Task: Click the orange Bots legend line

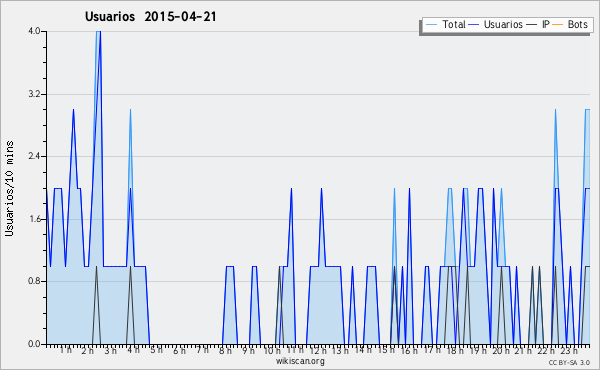Action: pos(558,25)
